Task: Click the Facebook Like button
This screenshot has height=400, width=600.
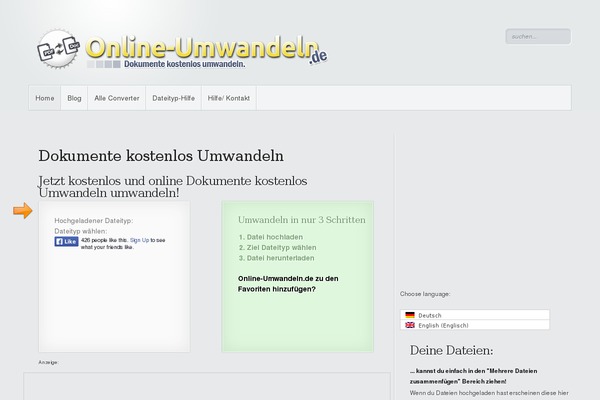Action: coord(67,242)
